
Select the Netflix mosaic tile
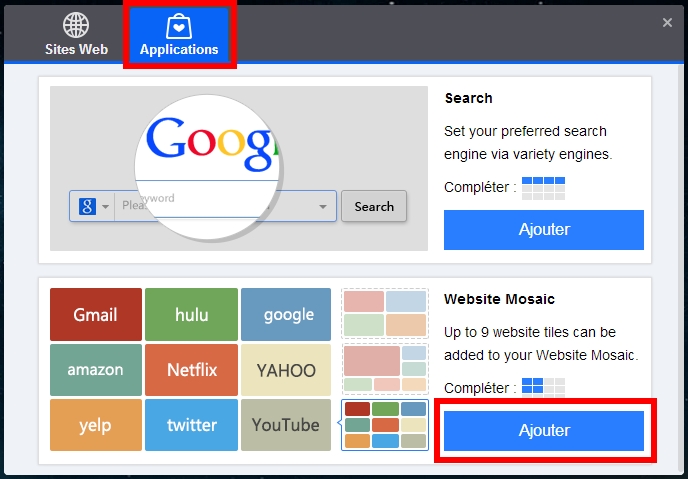(x=191, y=370)
